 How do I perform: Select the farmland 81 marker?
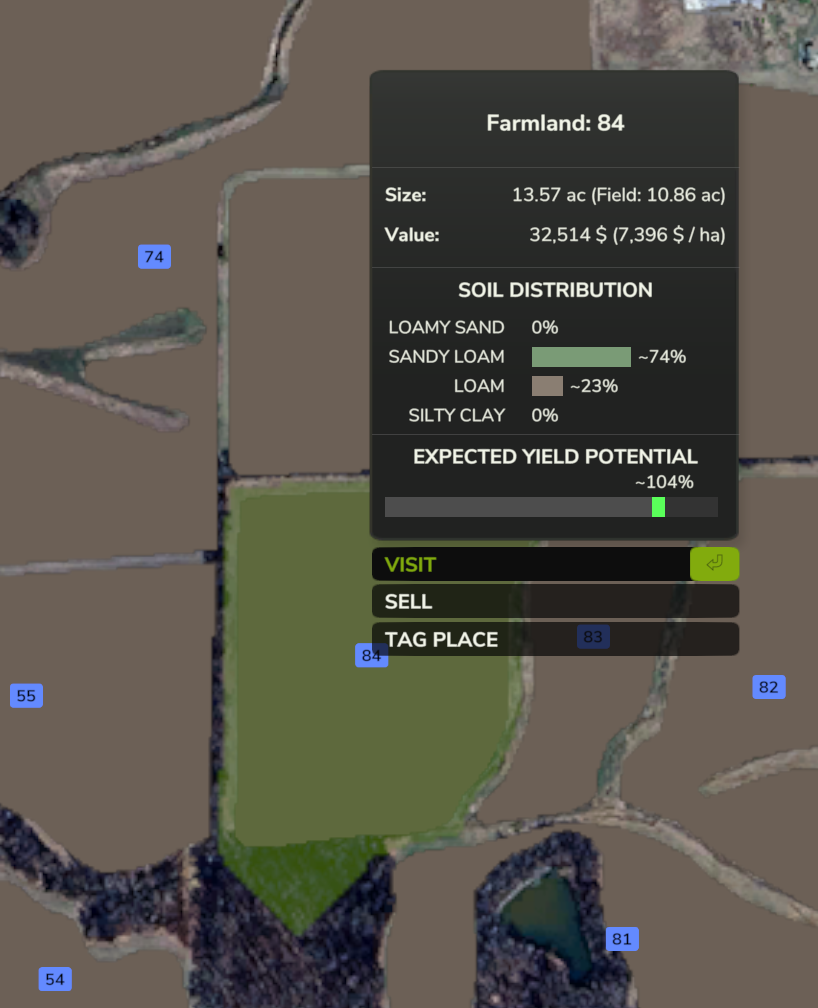[621, 939]
